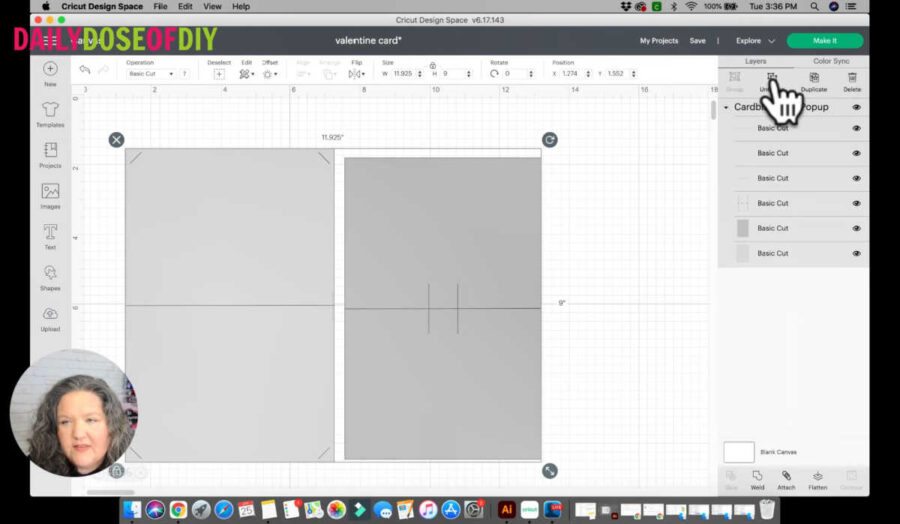The image size is (900, 524).
Task: Open Chrome from the dock
Action: click(178, 509)
